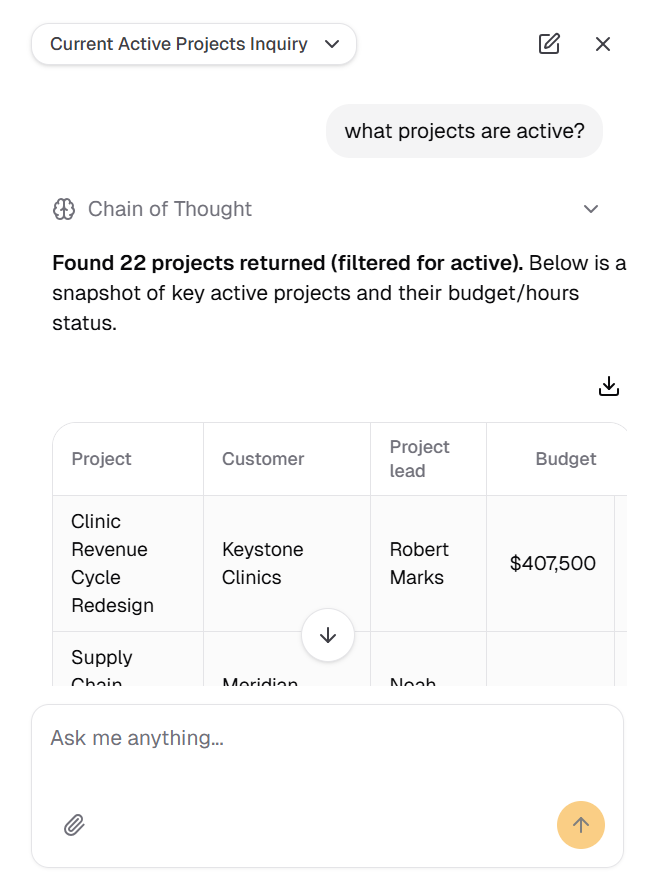Attach a file with the paperclip icon
This screenshot has width=655, height=889.
(74, 825)
